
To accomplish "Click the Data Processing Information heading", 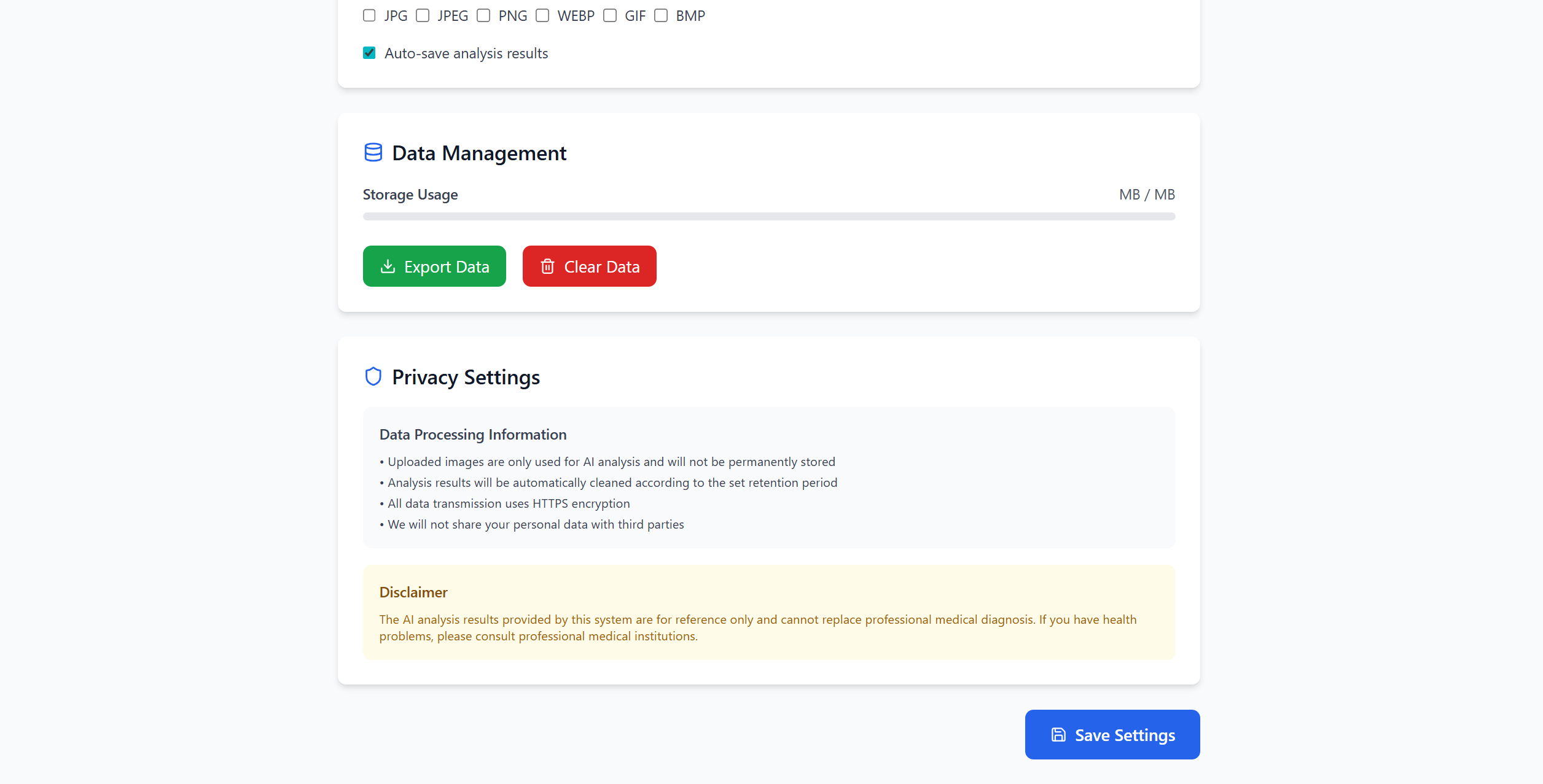I will (473, 435).
